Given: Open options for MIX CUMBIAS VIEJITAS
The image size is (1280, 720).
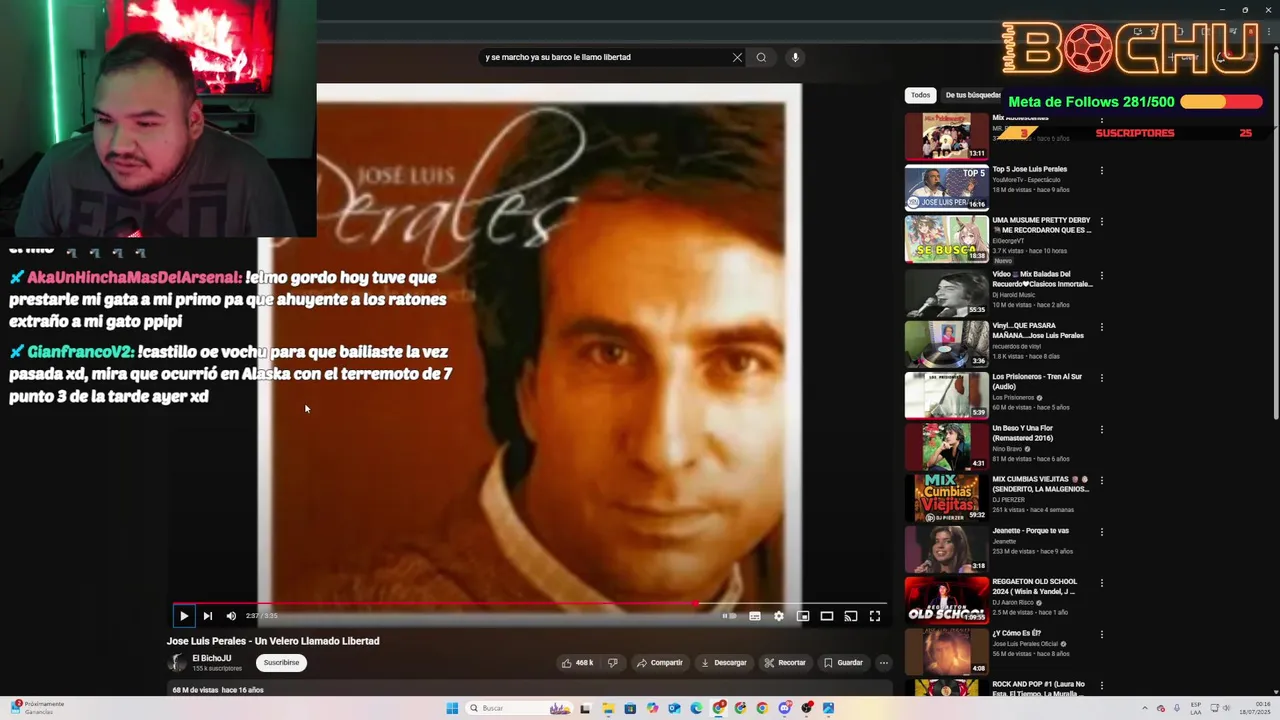Looking at the screenshot, I should pyautogui.click(x=1102, y=481).
